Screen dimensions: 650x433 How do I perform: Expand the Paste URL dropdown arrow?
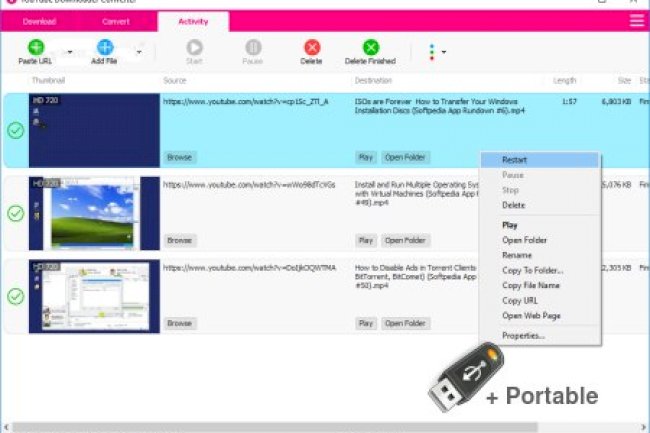(70, 52)
